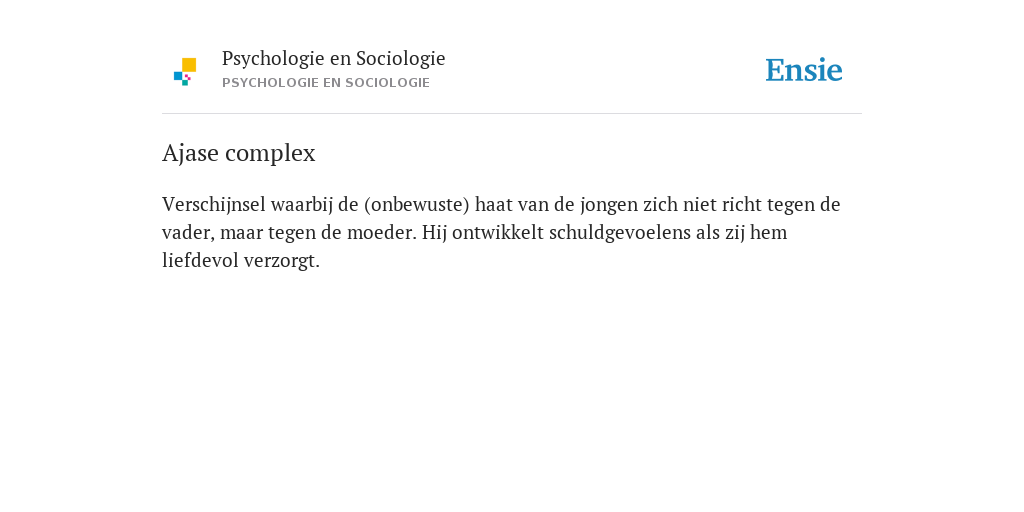Click the word Psychologie in the large title
The width and height of the screenshot is (1024, 512).
pos(274,59)
